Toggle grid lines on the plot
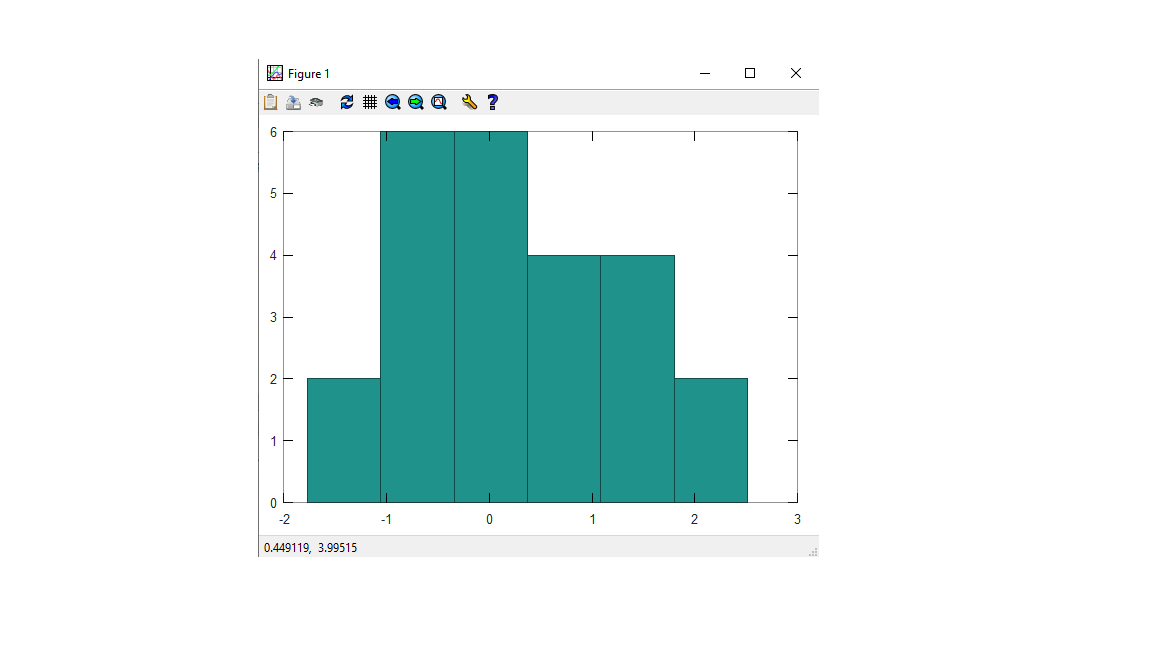This screenshot has width=1152, height=648. click(x=370, y=102)
